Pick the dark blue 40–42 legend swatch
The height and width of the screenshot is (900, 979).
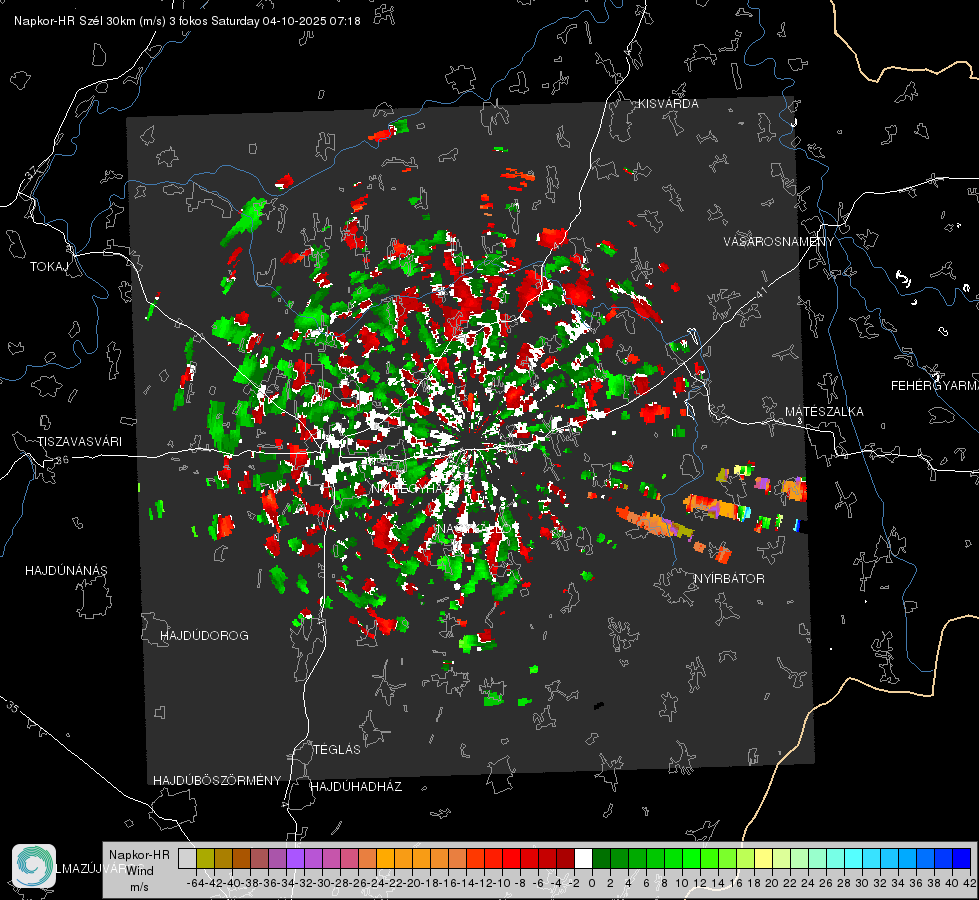click(962, 858)
